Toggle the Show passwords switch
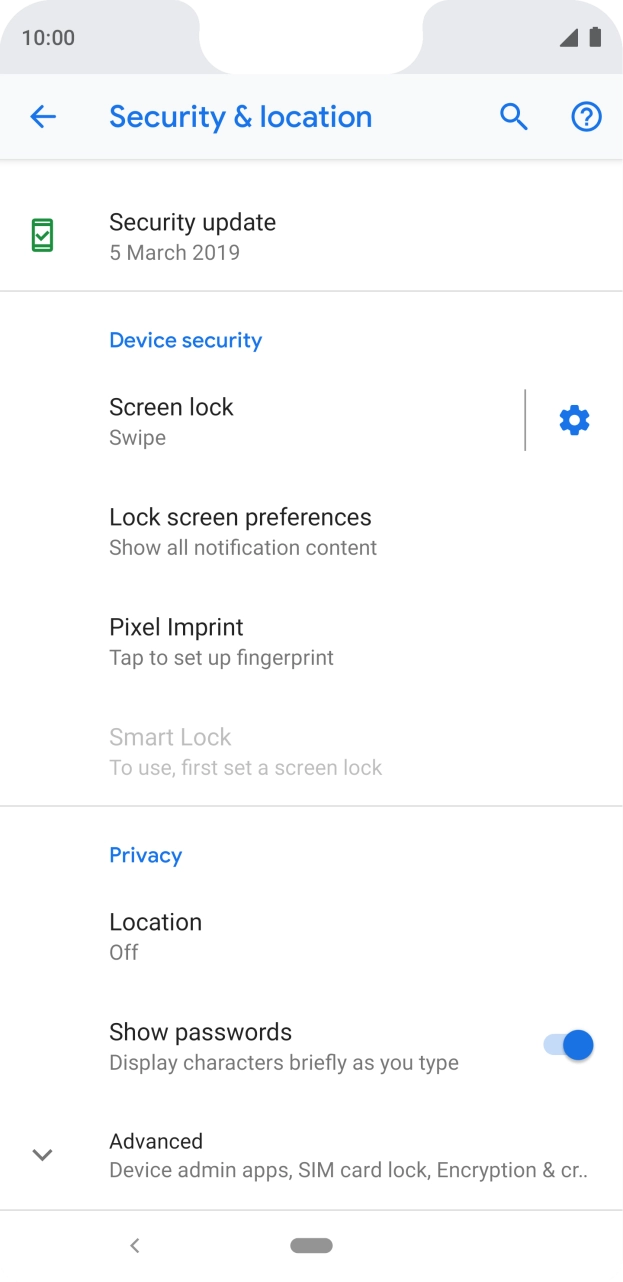Screen dimensions: 623x1282 pyautogui.click(x=568, y=1046)
